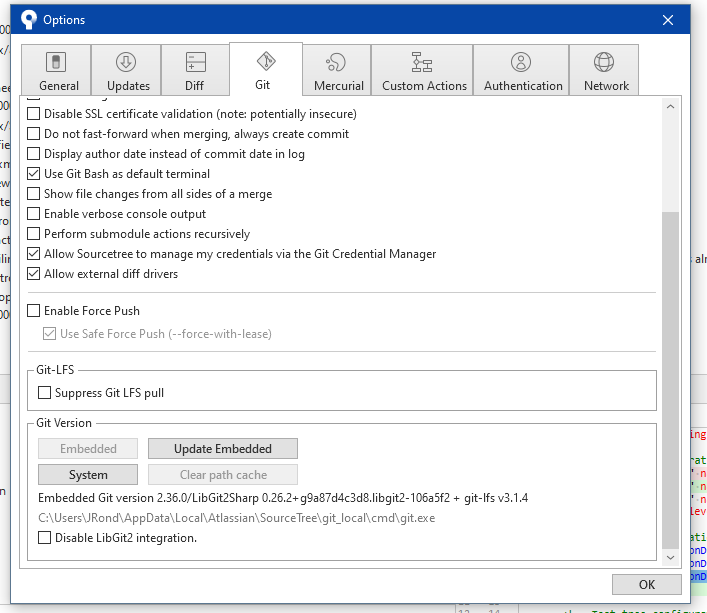The height and width of the screenshot is (613, 707).
Task: Toggle Use Safe Force Push option
Action: (x=50, y=334)
